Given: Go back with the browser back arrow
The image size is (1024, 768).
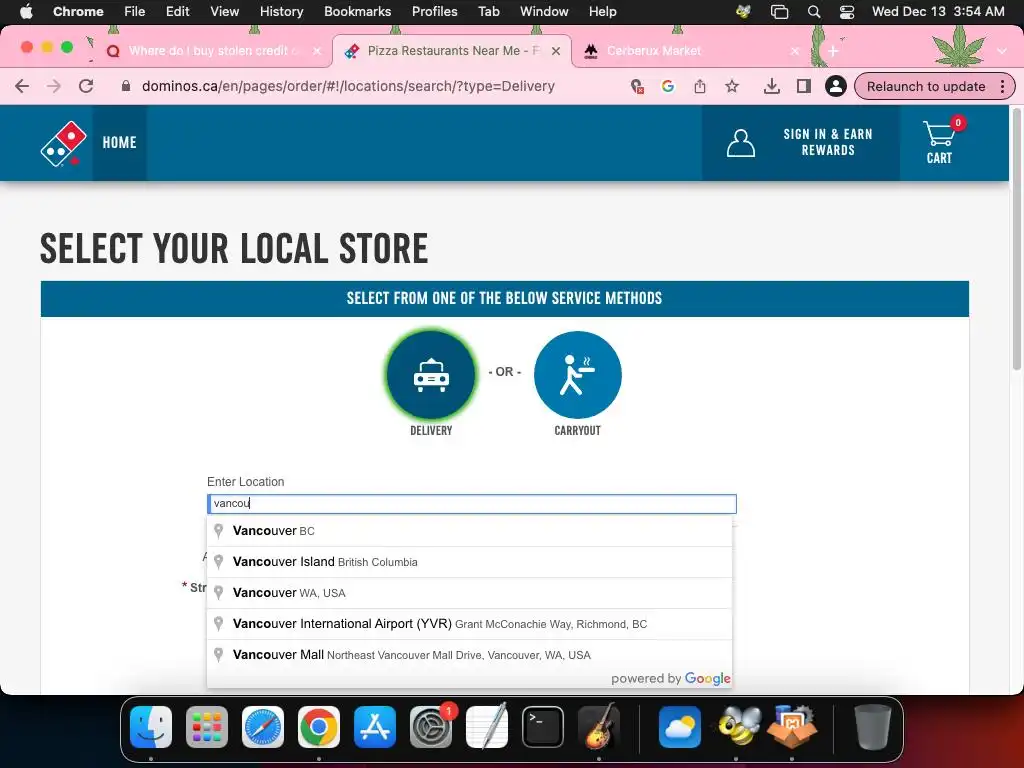Looking at the screenshot, I should pos(22,86).
